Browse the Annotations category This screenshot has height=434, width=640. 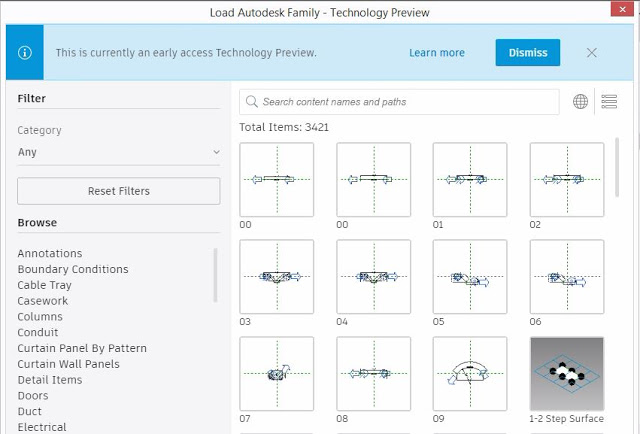[x=50, y=253]
